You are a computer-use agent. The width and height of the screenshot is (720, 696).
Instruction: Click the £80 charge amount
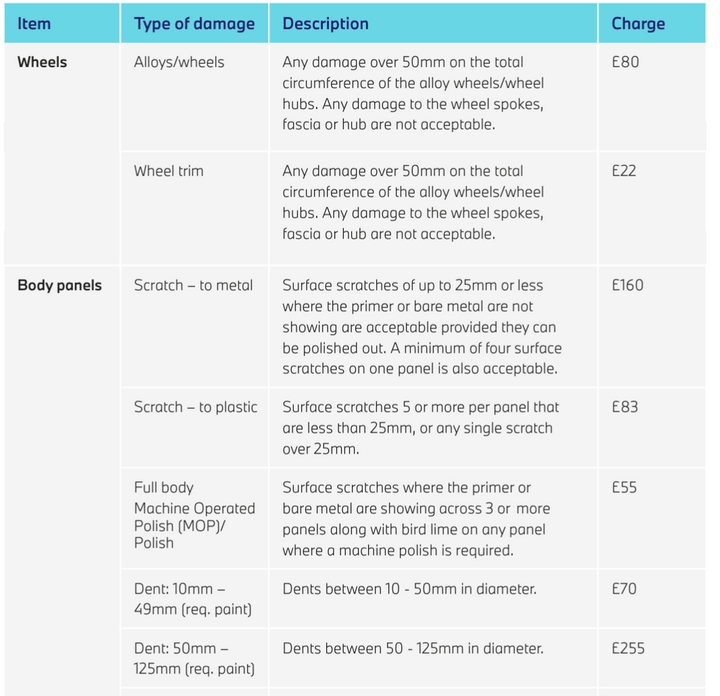pos(624,62)
